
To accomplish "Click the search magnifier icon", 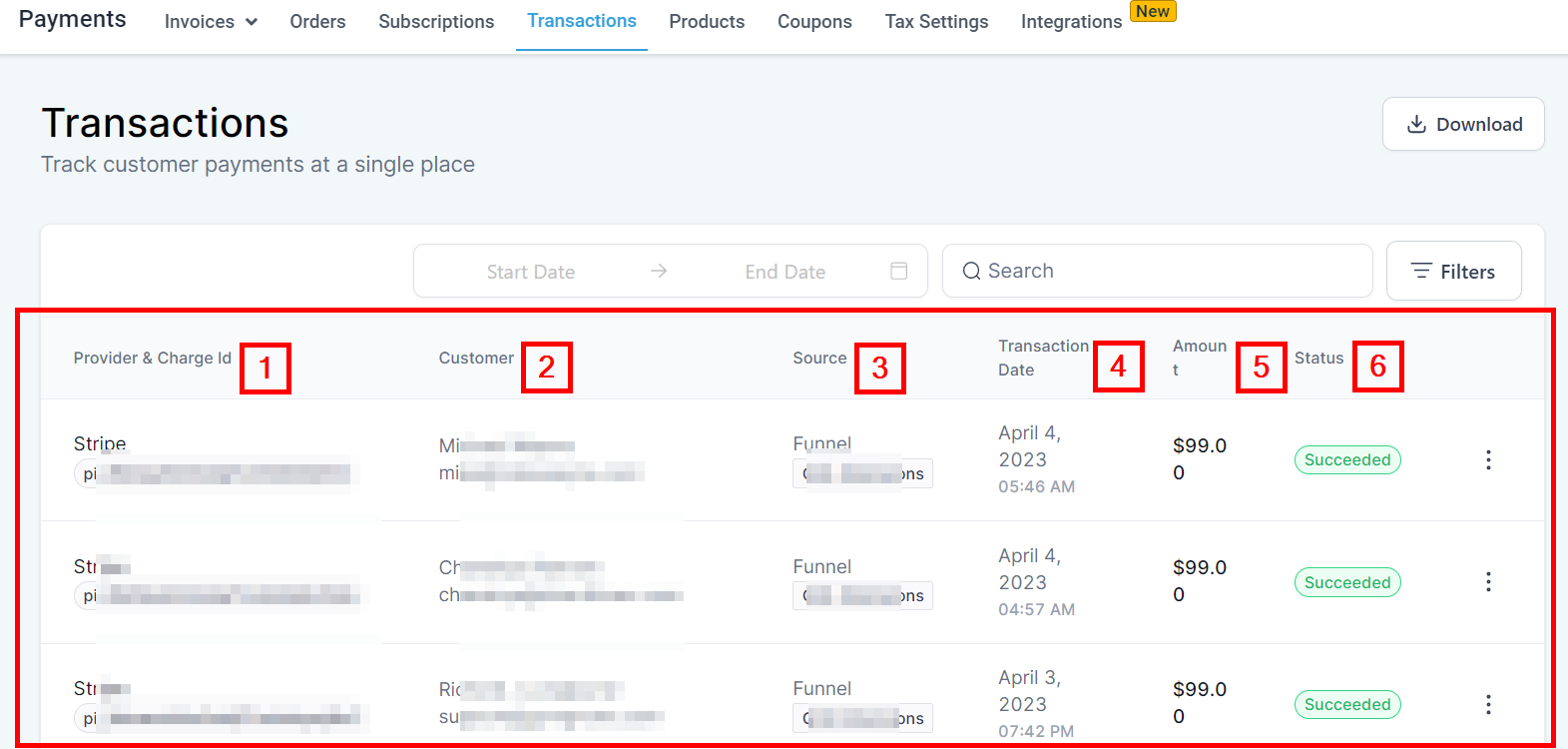I will click(971, 272).
